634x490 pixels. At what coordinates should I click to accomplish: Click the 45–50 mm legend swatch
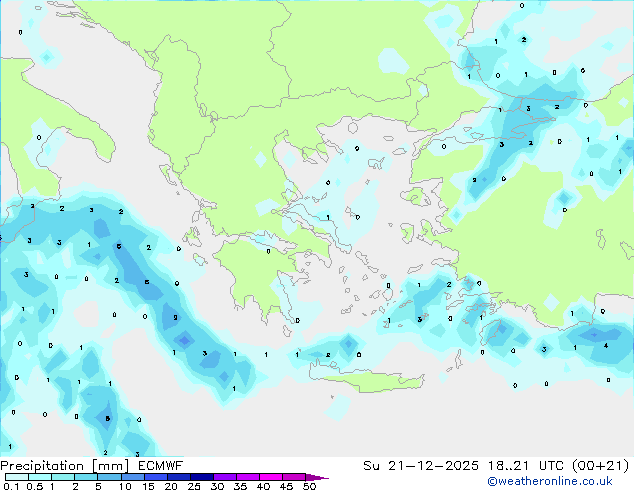pyautogui.click(x=294, y=477)
